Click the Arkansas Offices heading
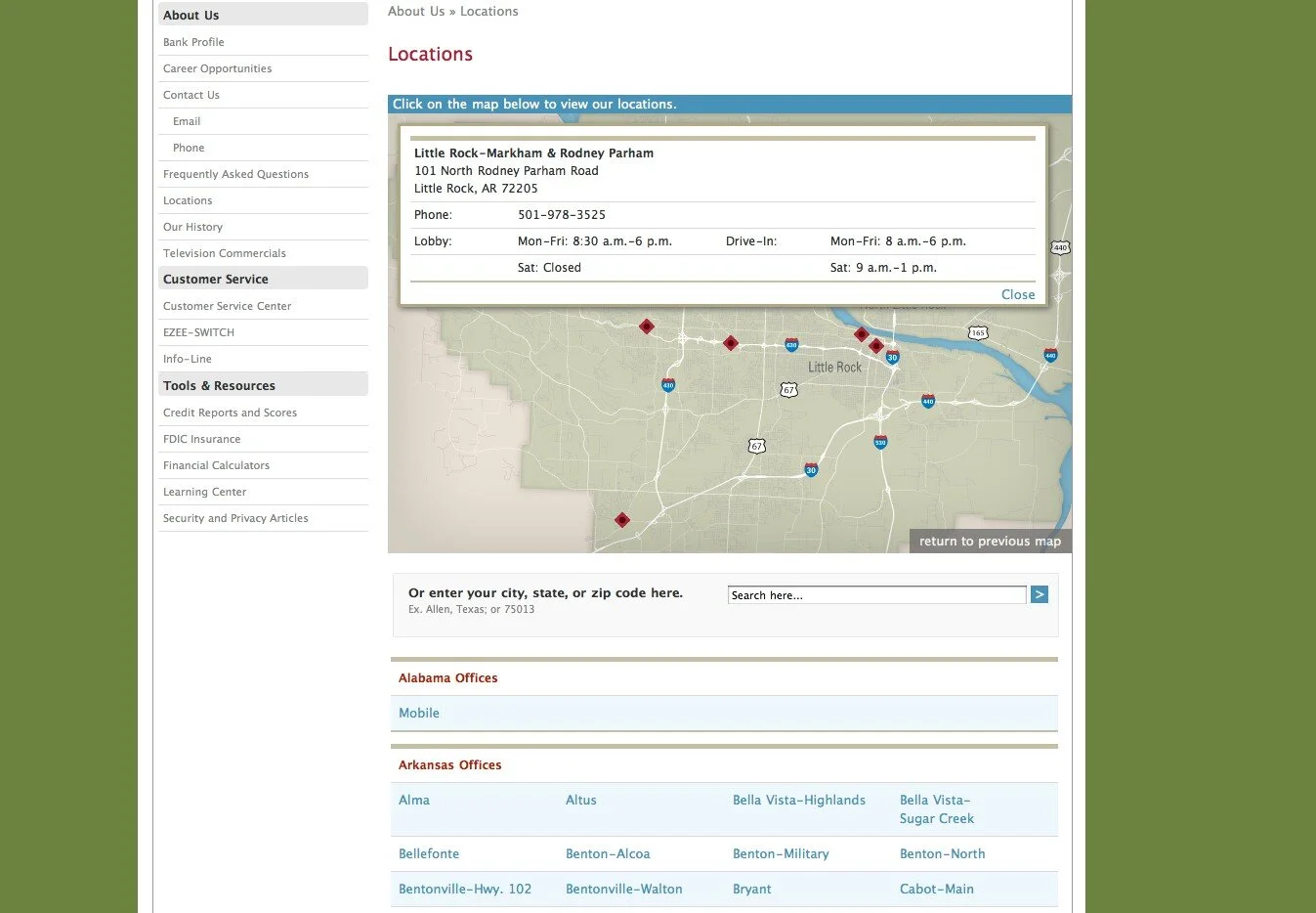The height and width of the screenshot is (913, 1316). (450, 764)
